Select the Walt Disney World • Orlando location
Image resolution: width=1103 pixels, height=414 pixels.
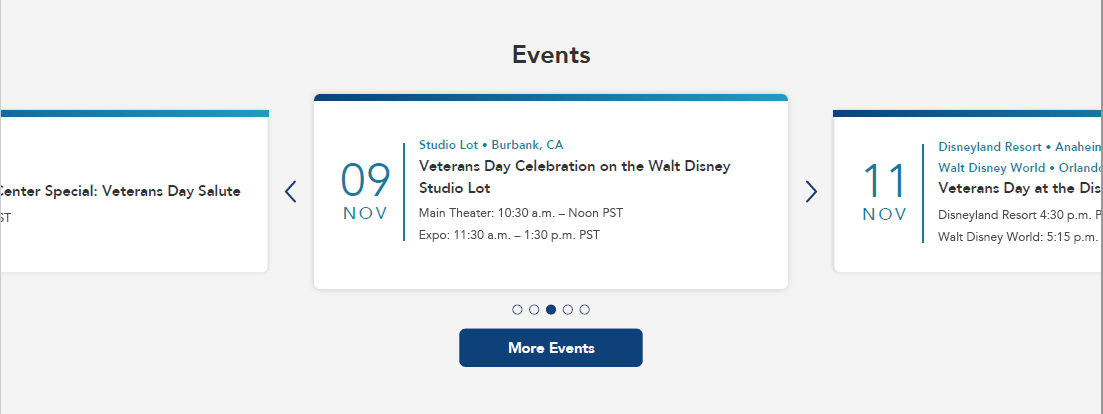click(1019, 168)
